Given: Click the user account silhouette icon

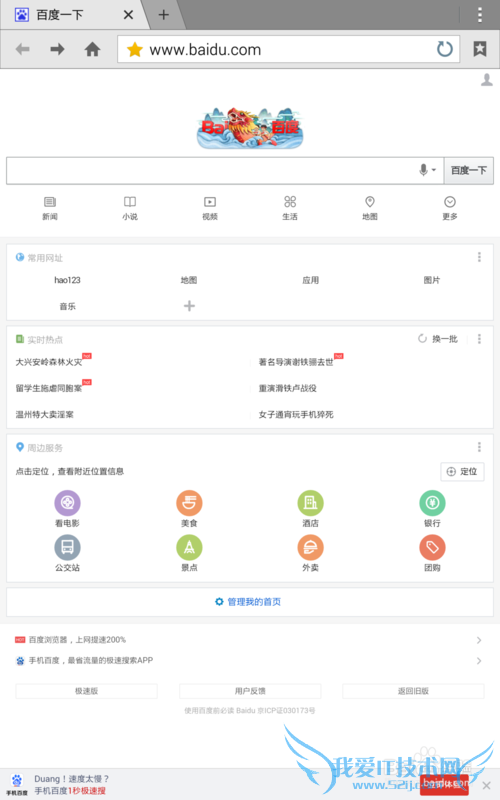Looking at the screenshot, I should pyautogui.click(x=487, y=80).
